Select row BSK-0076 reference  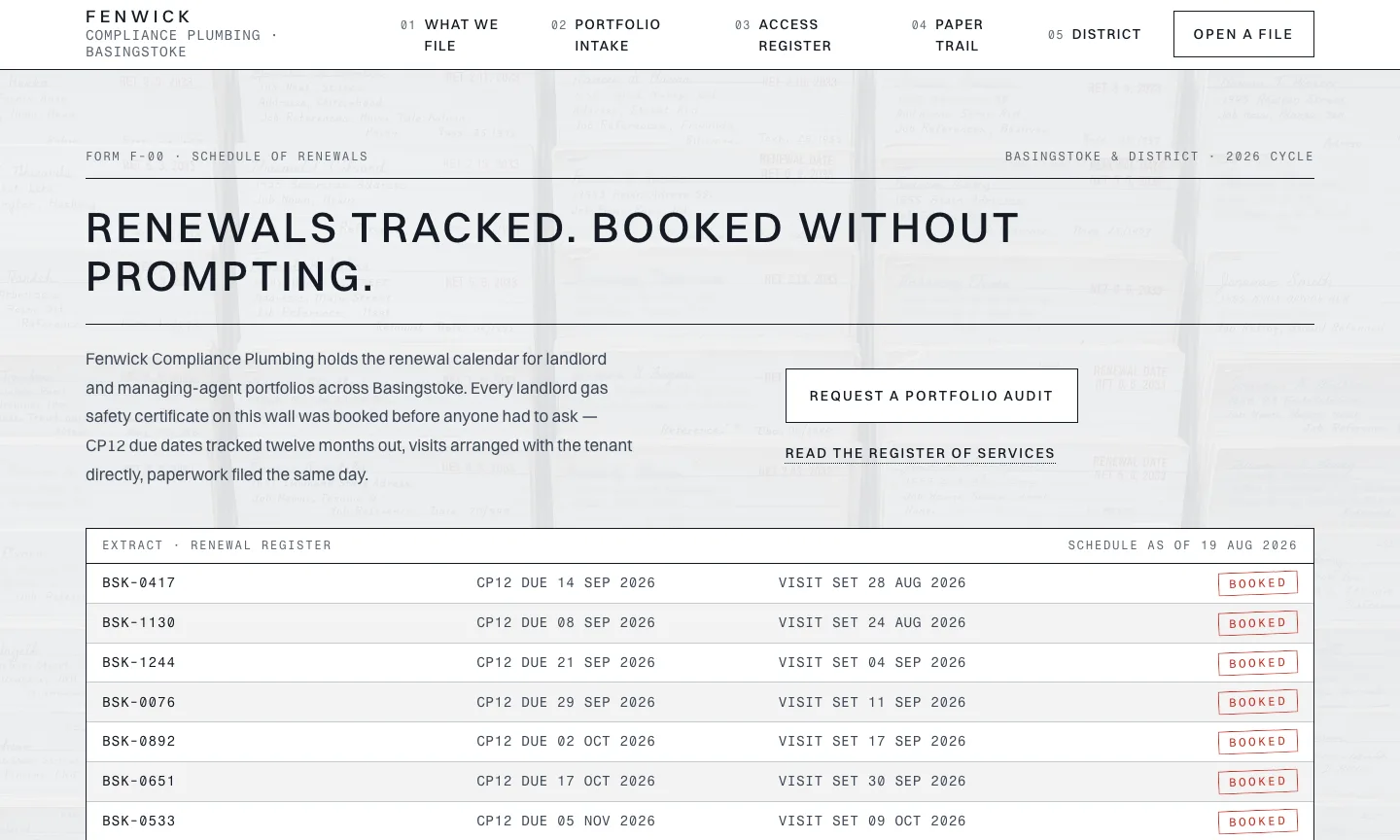click(139, 703)
